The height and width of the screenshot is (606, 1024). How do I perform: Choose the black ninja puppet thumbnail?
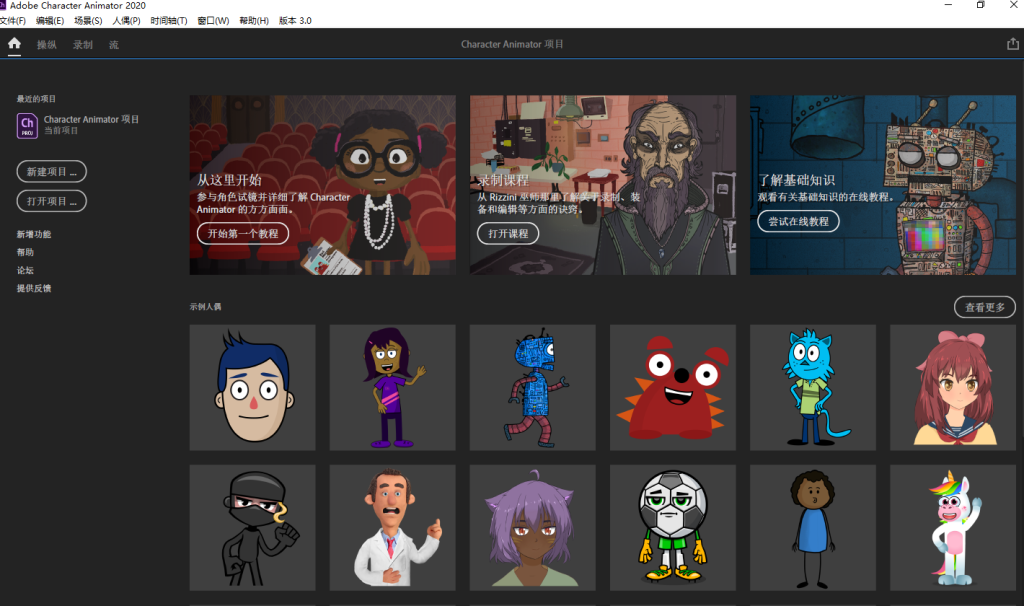click(x=252, y=527)
